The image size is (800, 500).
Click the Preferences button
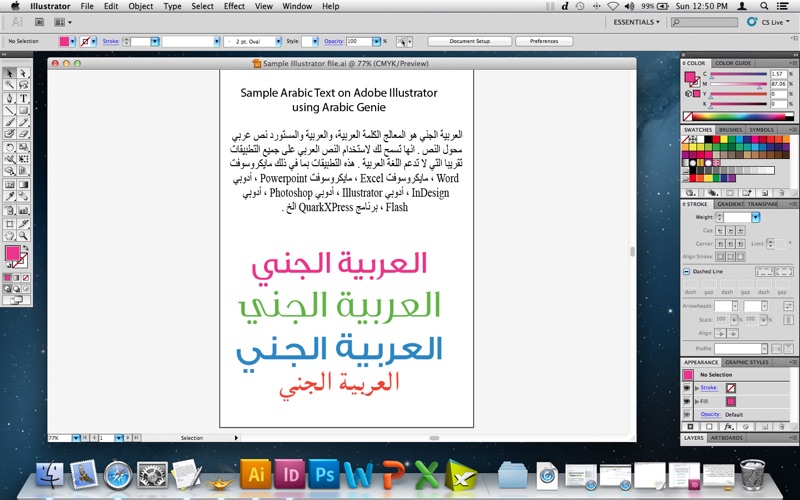(x=544, y=41)
